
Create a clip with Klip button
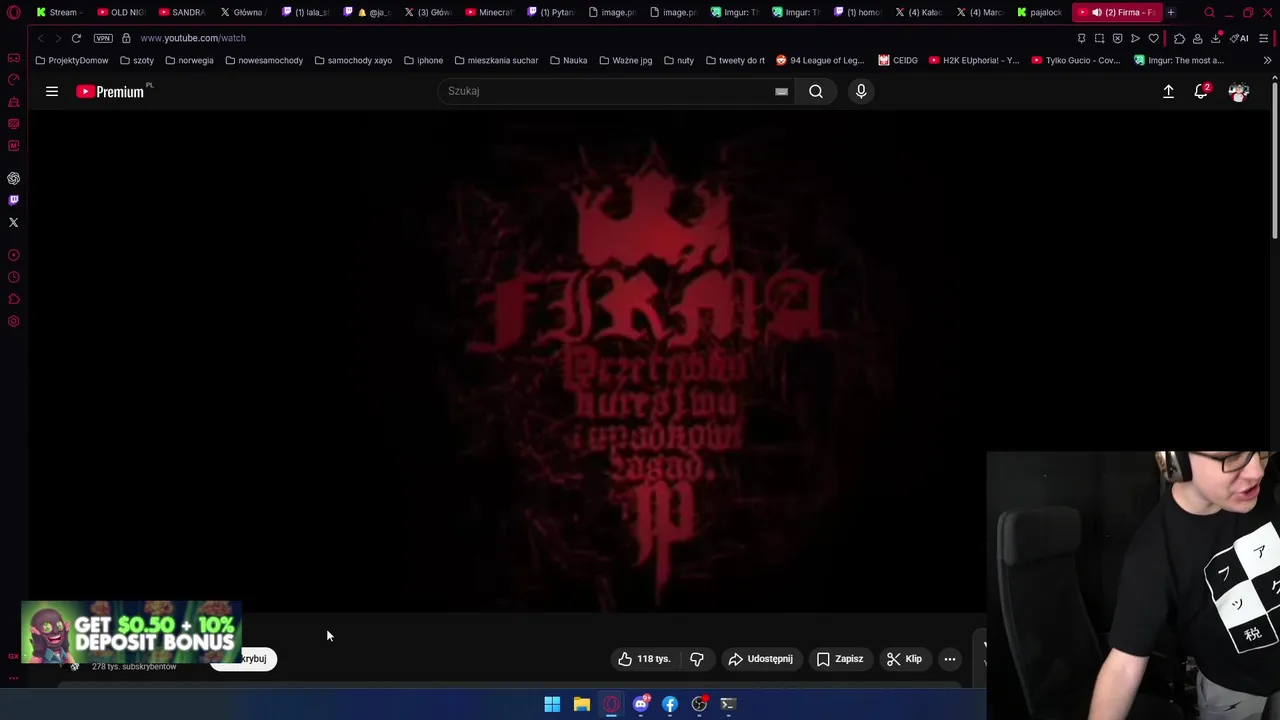pyautogui.click(x=904, y=659)
